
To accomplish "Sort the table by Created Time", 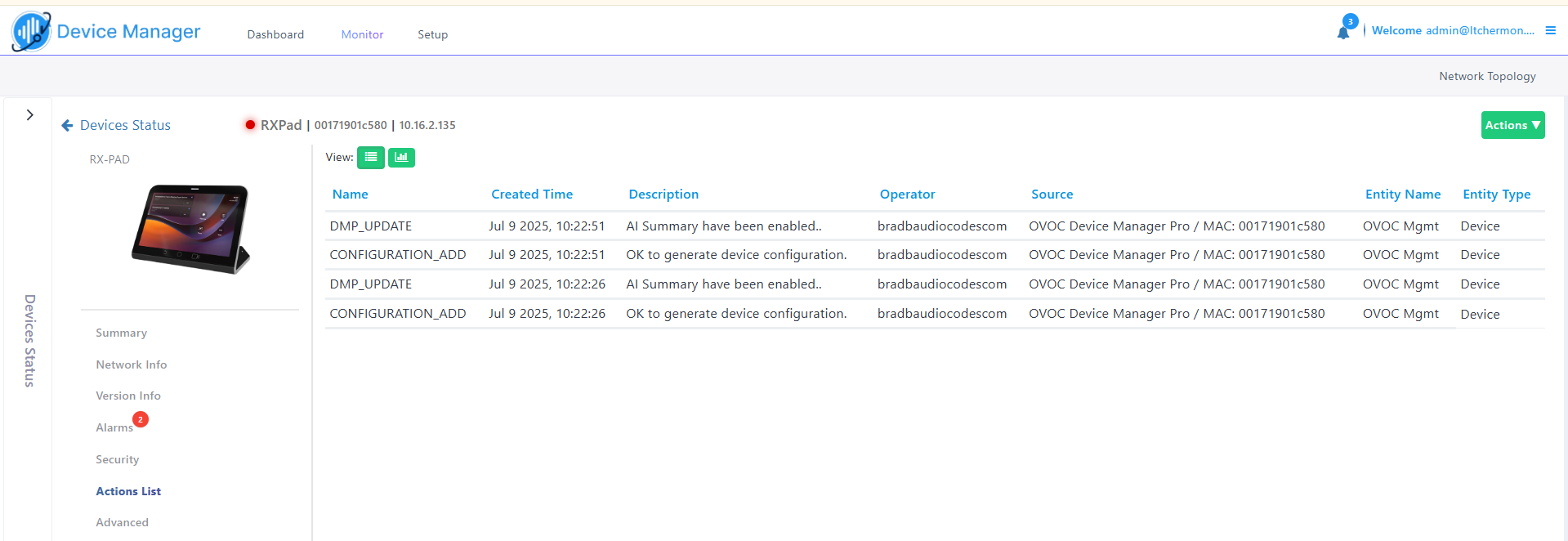I will coord(531,194).
